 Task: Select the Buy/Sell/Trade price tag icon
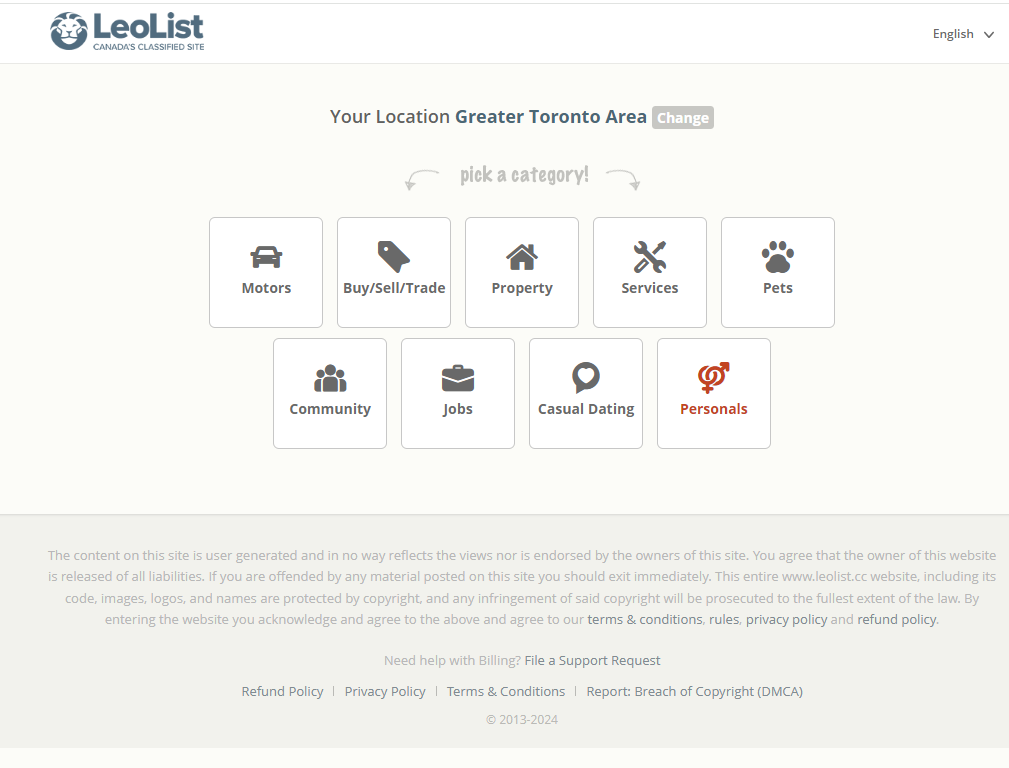click(394, 257)
